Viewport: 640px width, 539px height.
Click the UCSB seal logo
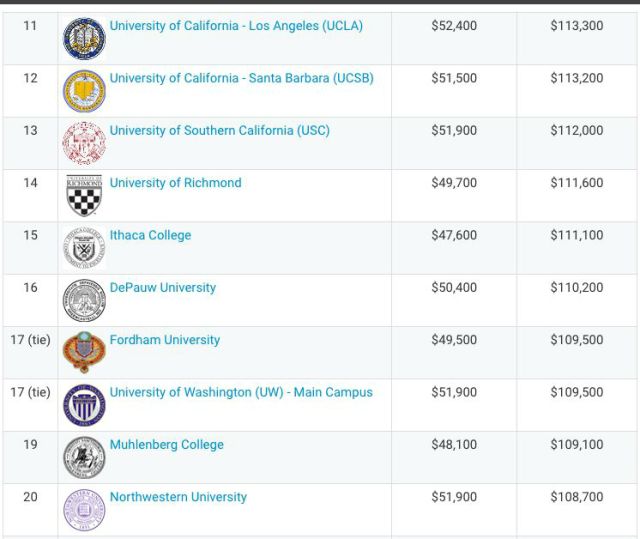84,91
